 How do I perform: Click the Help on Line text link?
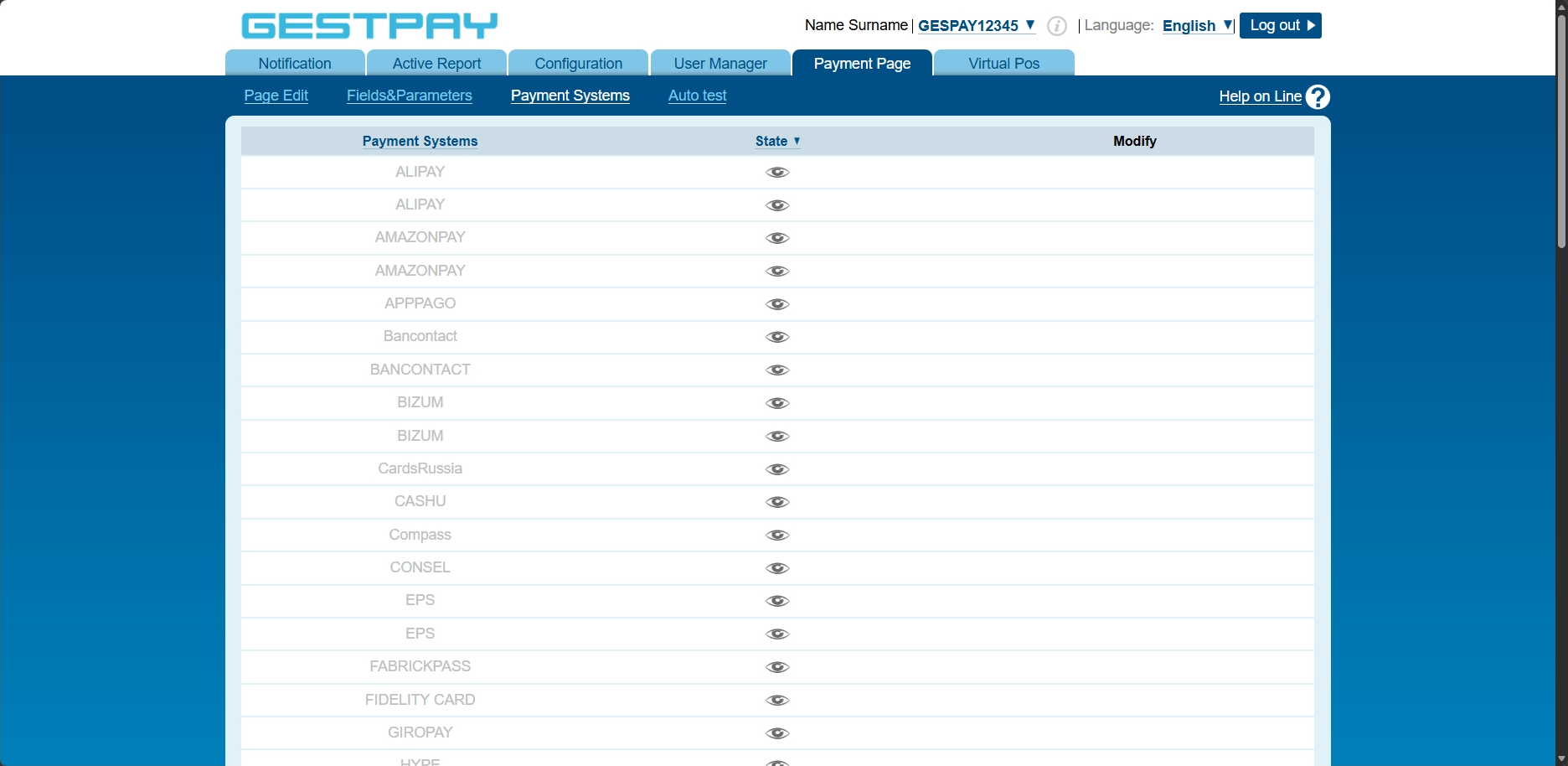click(1260, 96)
